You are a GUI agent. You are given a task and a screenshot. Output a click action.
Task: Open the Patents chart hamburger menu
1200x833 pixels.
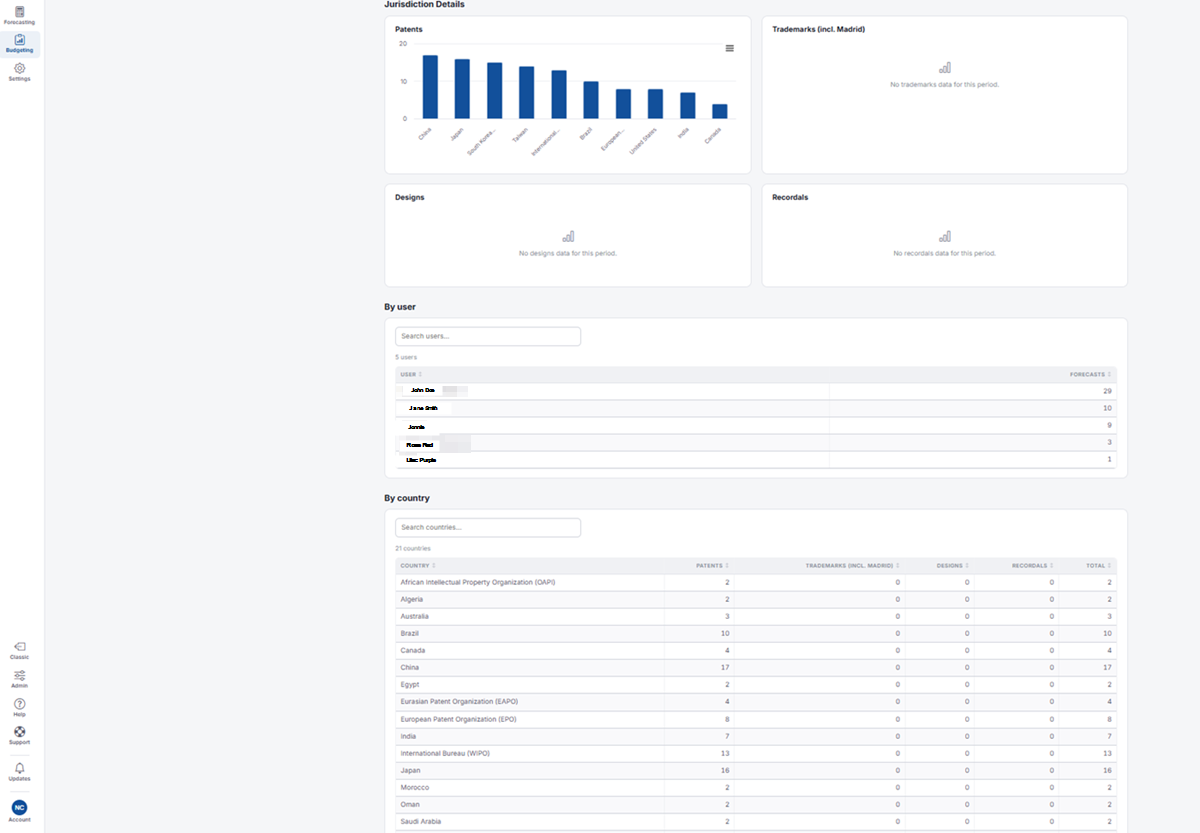tap(729, 48)
